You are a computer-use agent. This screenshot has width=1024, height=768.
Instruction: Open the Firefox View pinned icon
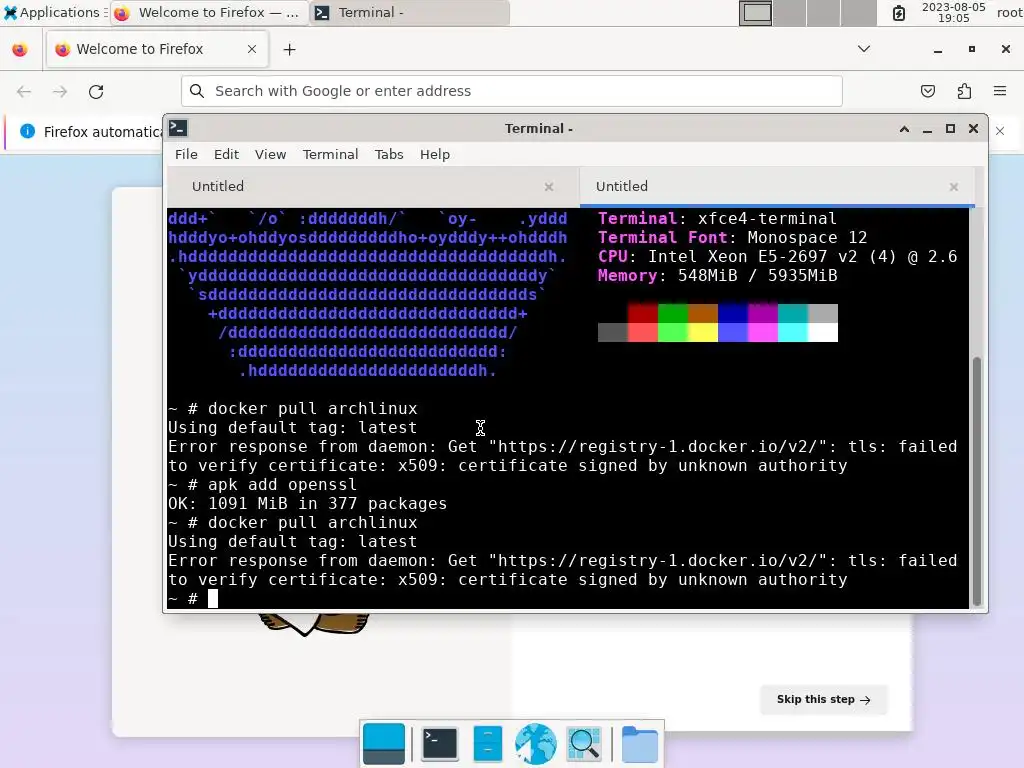click(20, 50)
